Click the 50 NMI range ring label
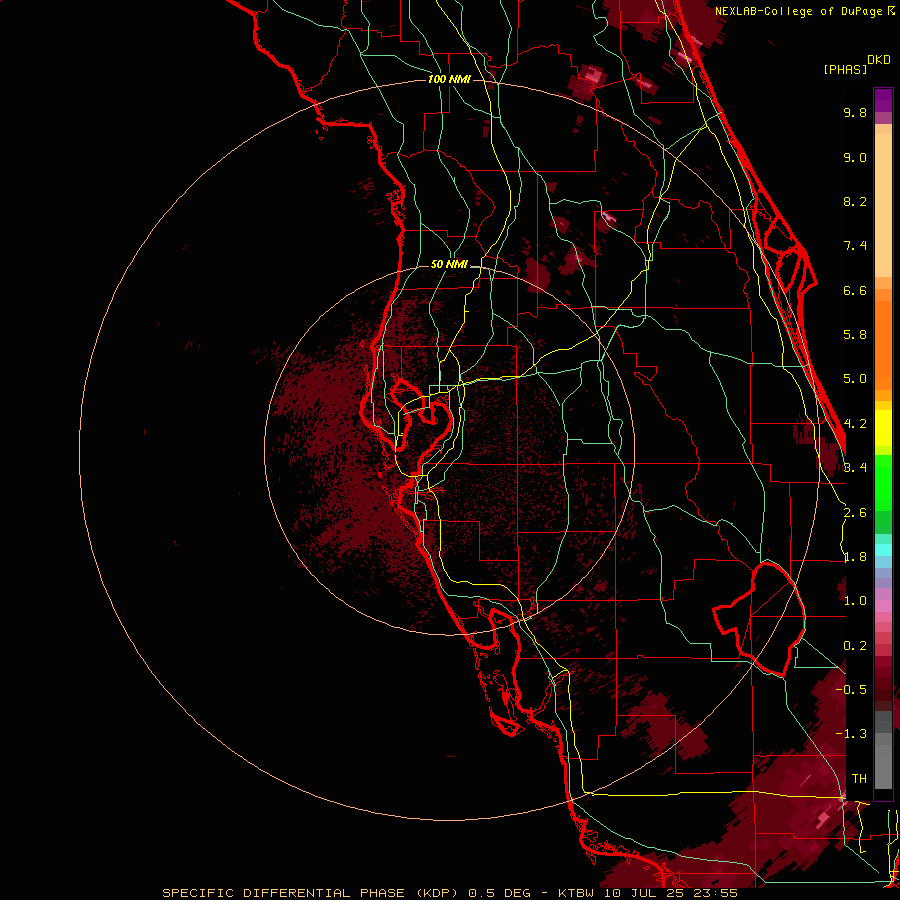 pyautogui.click(x=449, y=264)
